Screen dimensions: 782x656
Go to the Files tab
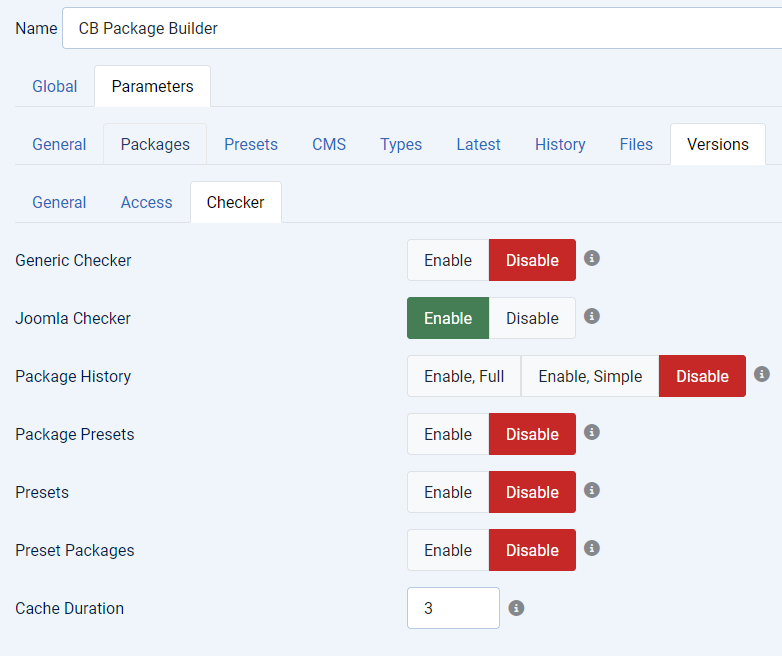[636, 144]
